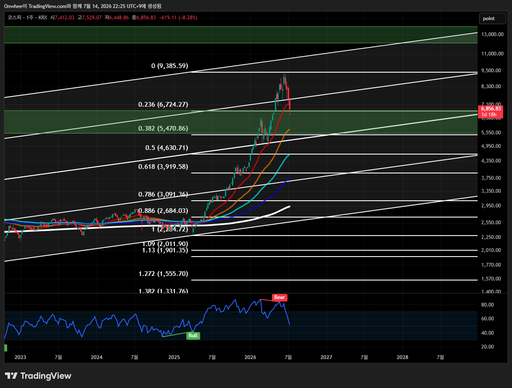Click the RSI 60.00 axis label
This screenshot has width=512, height=388.
[x=487, y=319]
